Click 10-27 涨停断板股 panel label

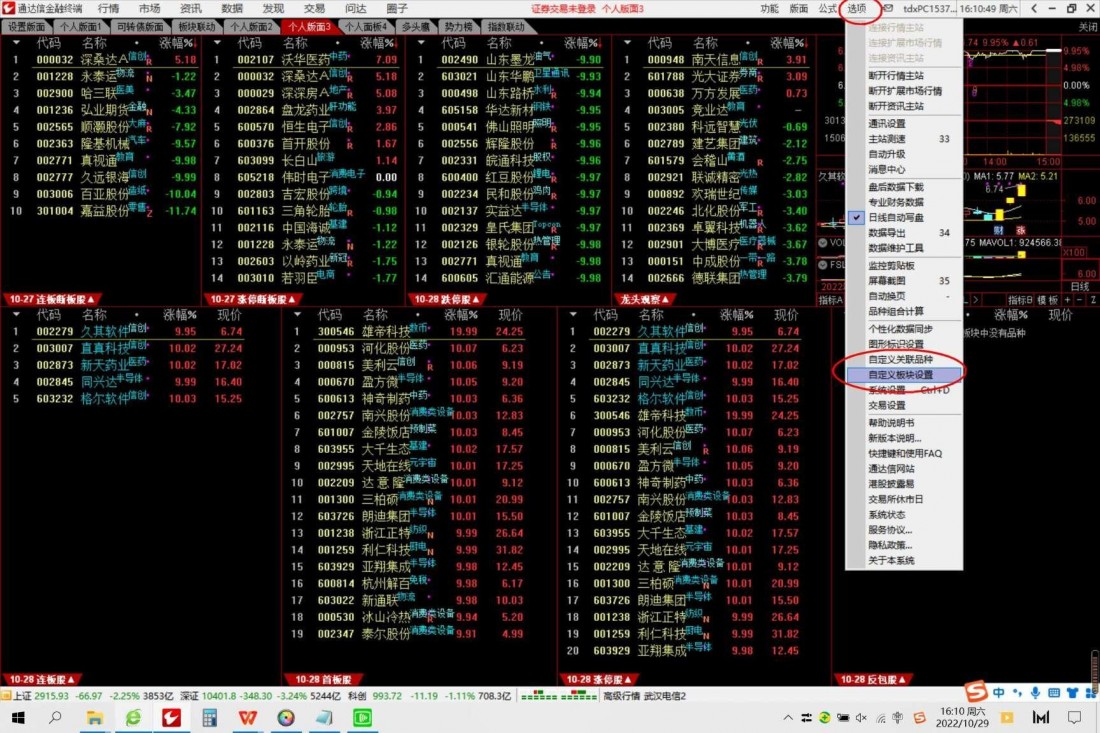[253, 299]
